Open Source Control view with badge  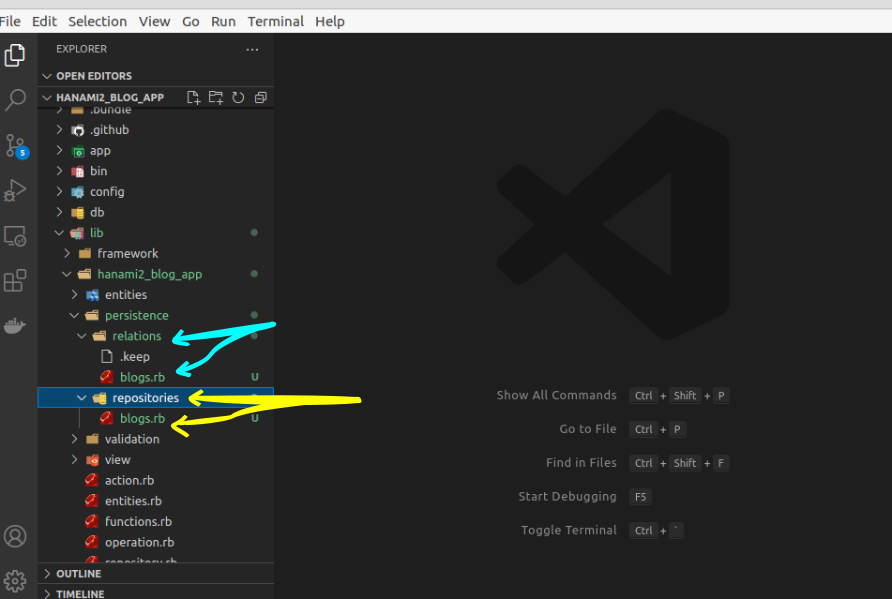coord(16,146)
